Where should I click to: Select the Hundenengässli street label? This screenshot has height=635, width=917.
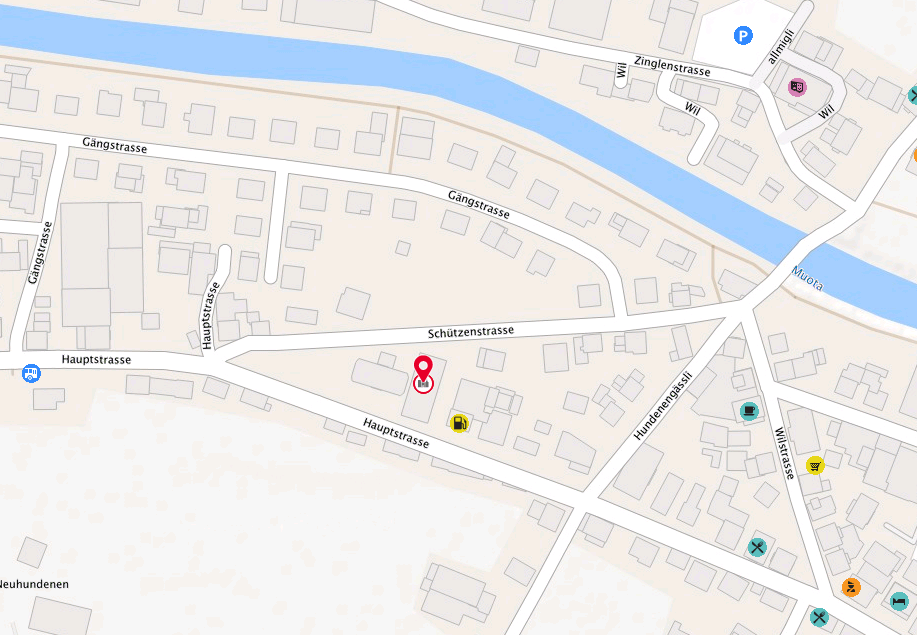(663, 406)
